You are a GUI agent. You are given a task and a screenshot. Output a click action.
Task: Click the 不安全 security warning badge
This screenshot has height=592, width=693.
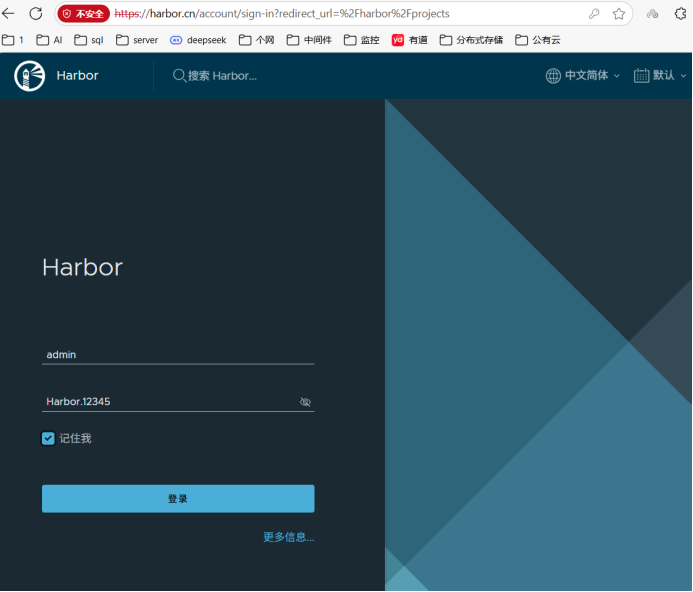coord(83,14)
